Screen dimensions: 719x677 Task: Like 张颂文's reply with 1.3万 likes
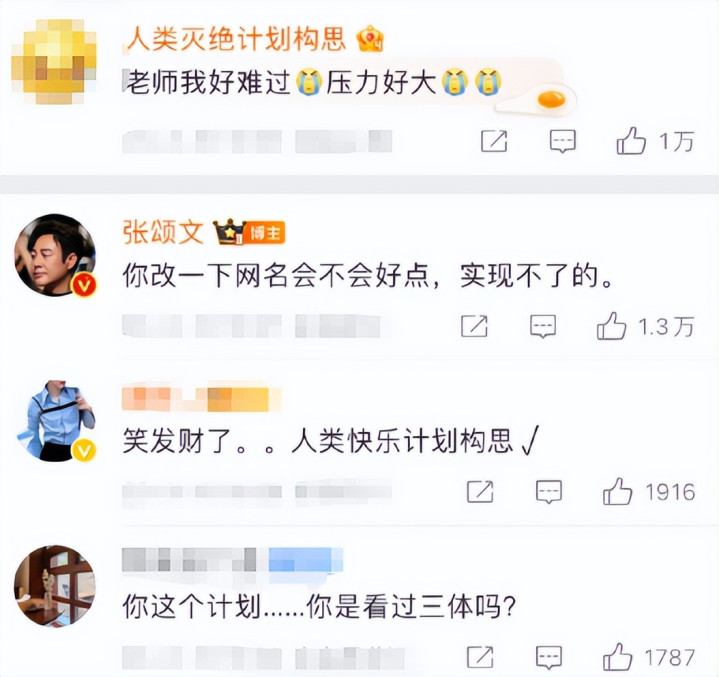[x=611, y=326]
